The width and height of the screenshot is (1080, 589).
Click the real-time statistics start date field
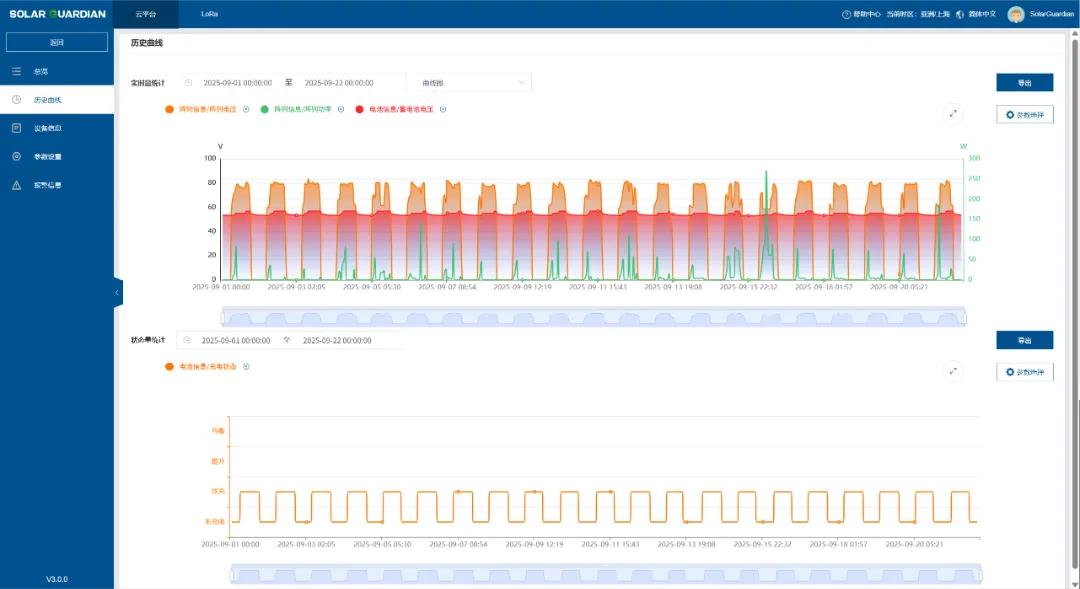pyautogui.click(x=237, y=83)
